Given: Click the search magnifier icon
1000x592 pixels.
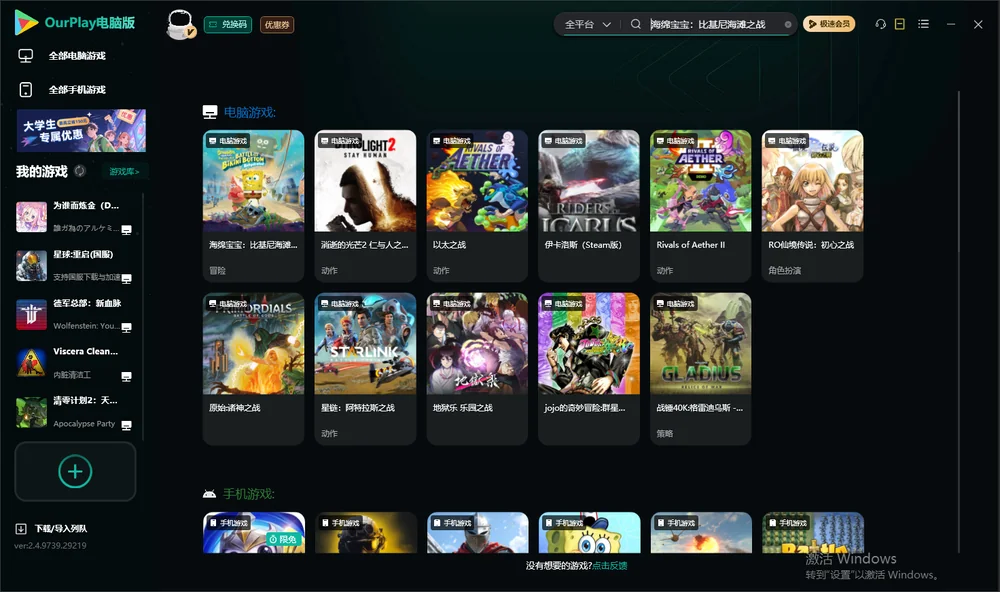Looking at the screenshot, I should [x=635, y=24].
